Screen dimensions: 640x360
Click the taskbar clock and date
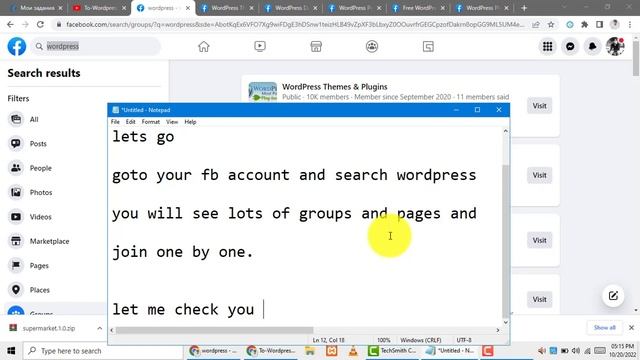coord(622,351)
